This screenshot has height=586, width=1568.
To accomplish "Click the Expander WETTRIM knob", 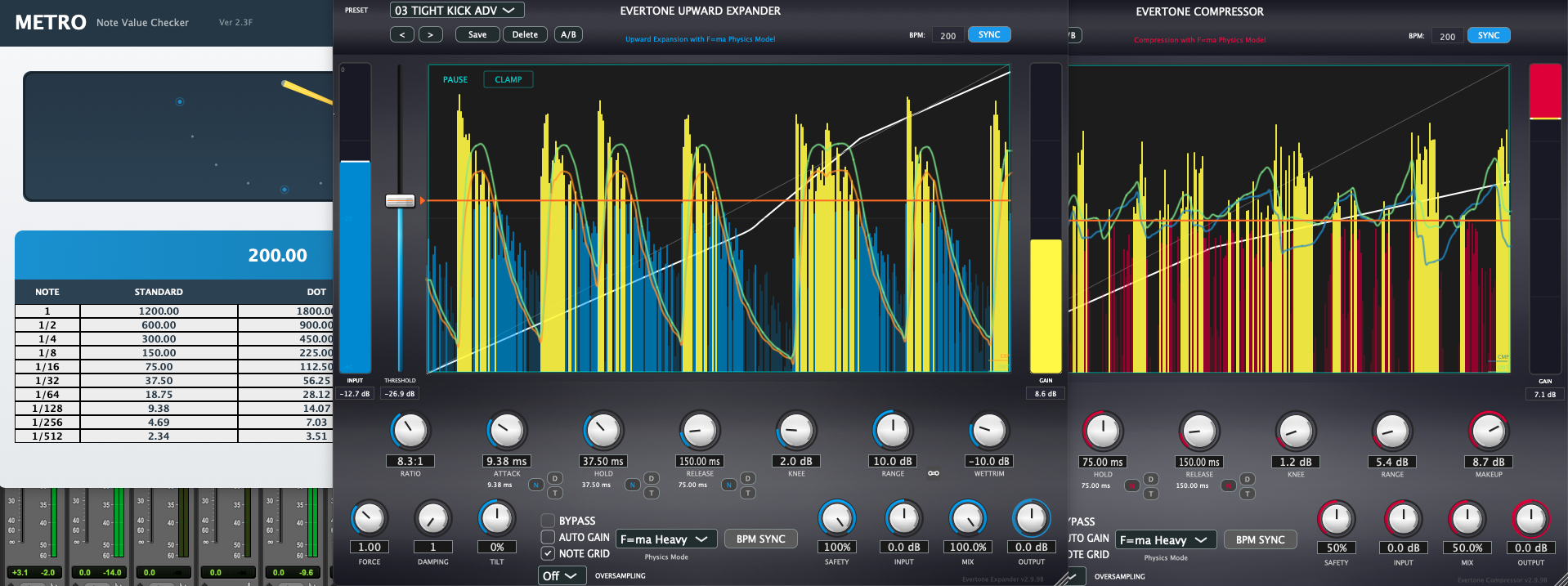I will (989, 430).
